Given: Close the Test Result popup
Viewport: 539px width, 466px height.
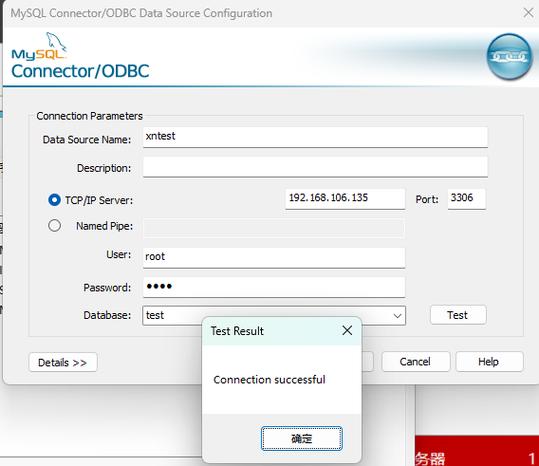Looking at the screenshot, I should [347, 330].
